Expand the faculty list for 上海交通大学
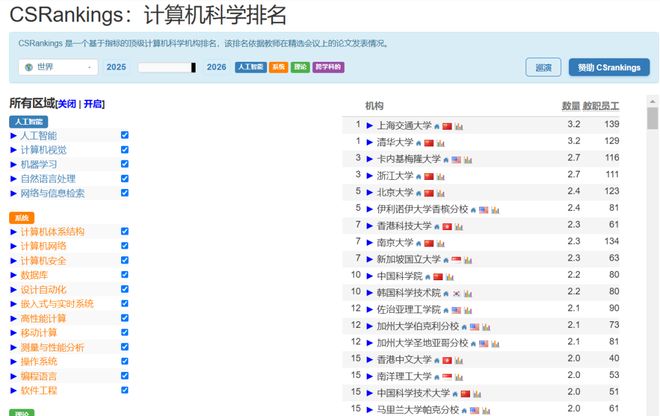The image size is (660, 416). [x=369, y=126]
